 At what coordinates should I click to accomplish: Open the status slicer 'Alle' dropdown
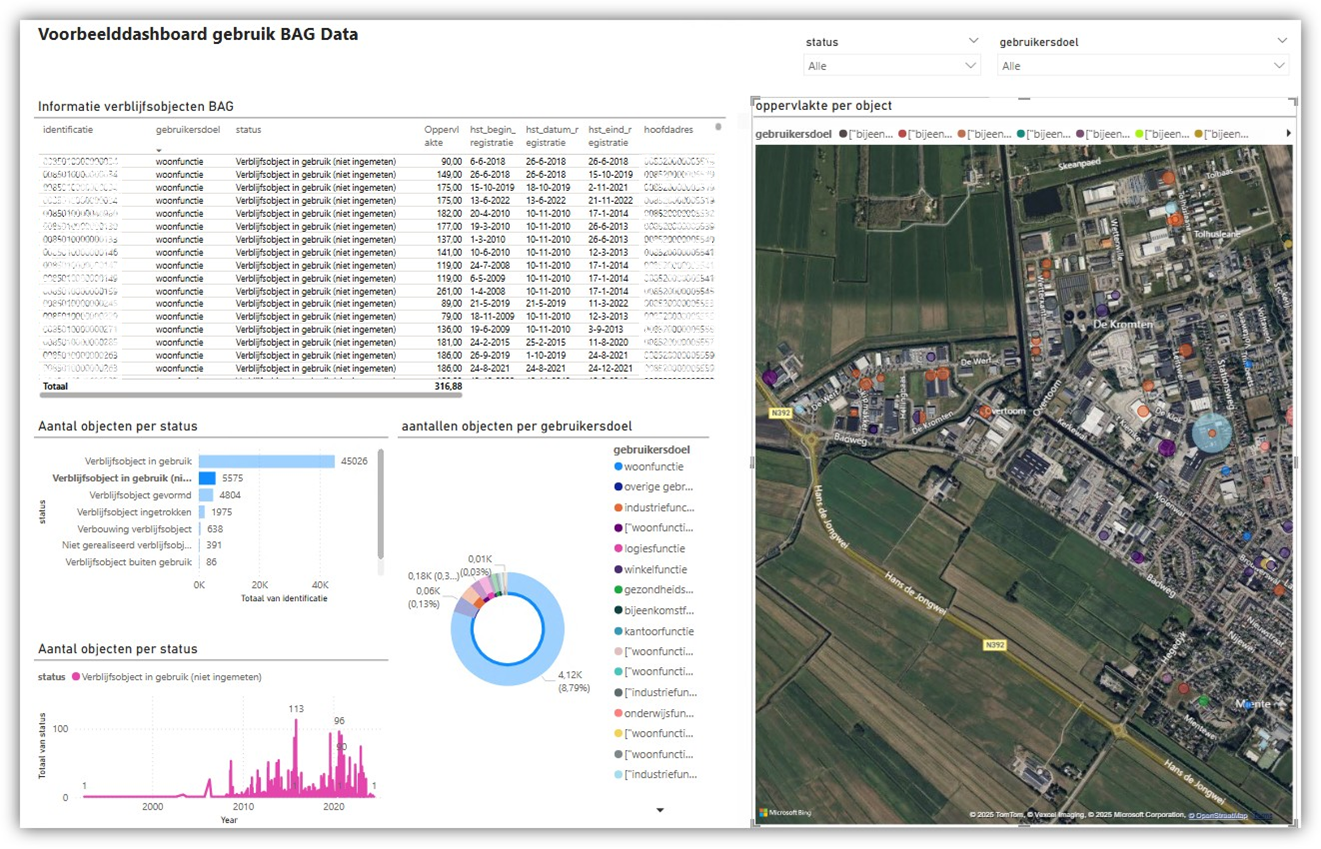tap(891, 66)
